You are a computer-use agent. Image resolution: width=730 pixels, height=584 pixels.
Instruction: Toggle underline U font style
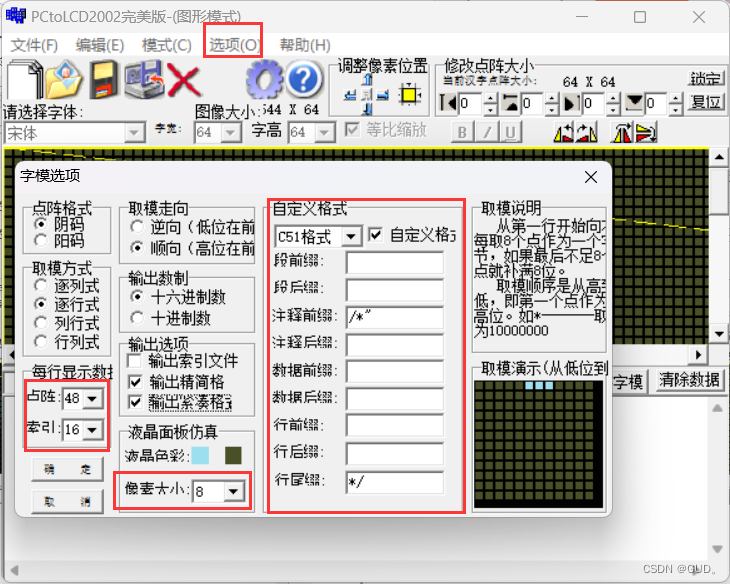point(510,132)
